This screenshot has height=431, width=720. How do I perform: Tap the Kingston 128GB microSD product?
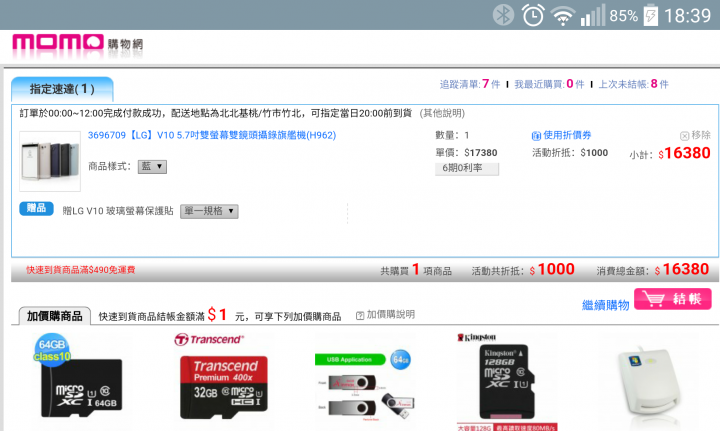pos(506,382)
